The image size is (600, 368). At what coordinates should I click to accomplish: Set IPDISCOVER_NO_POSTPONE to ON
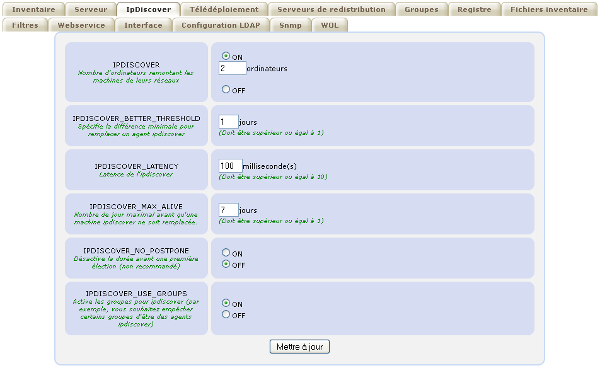point(226,252)
